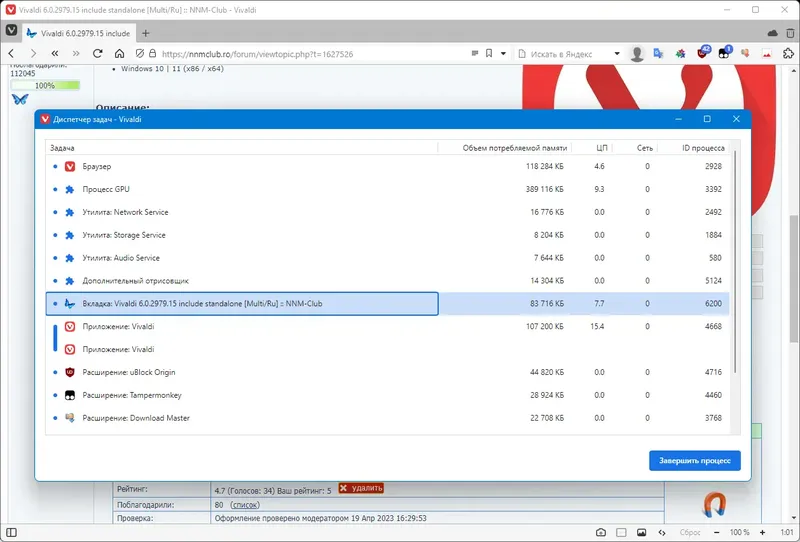Click the red chart extension icon
Viewport: 800px width, 542px height.
tap(767, 54)
